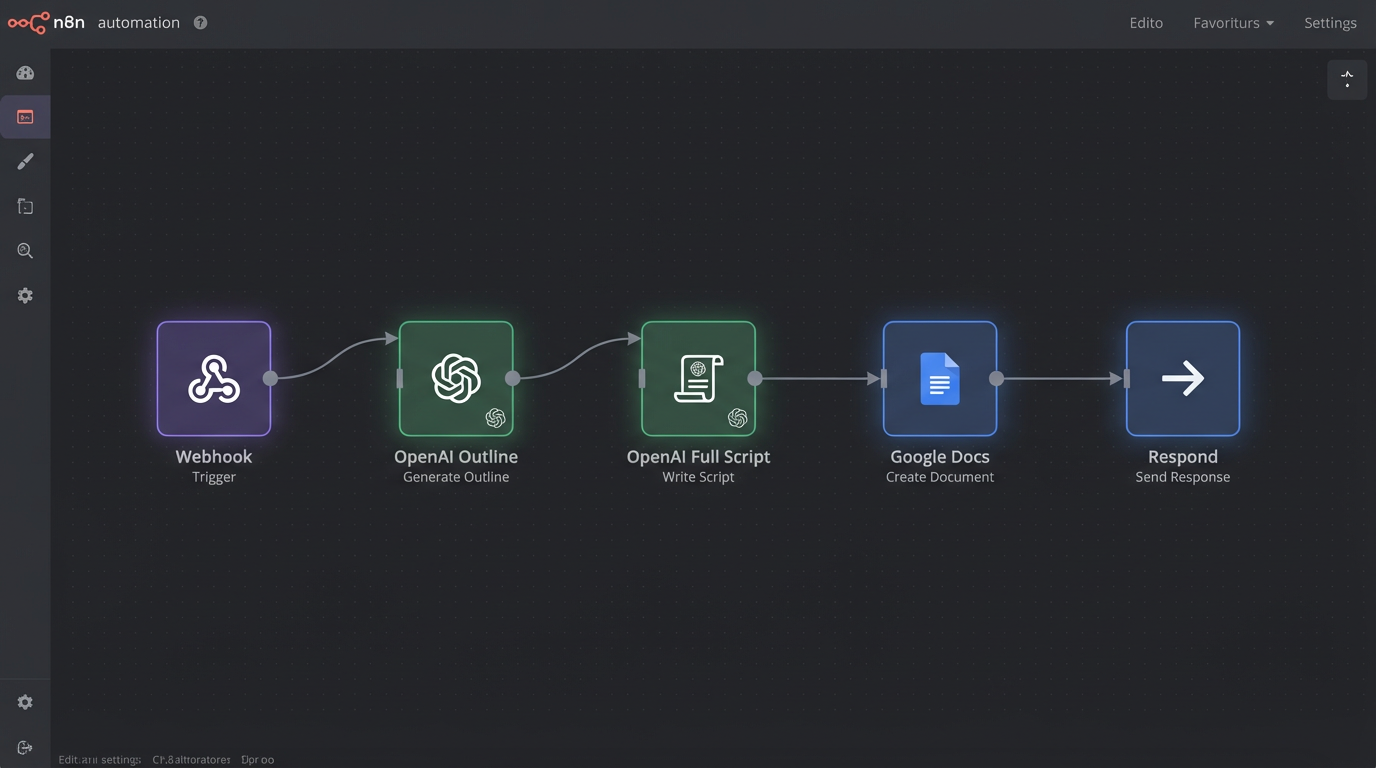Click the collapse arrows above the canvas
The width and height of the screenshot is (1376, 768).
pos(1347,79)
